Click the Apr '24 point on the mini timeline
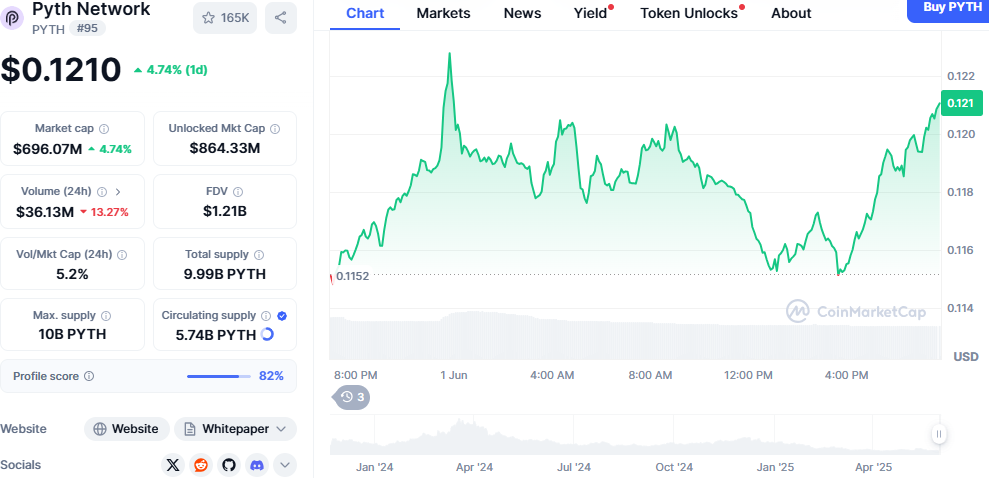 coord(474,467)
